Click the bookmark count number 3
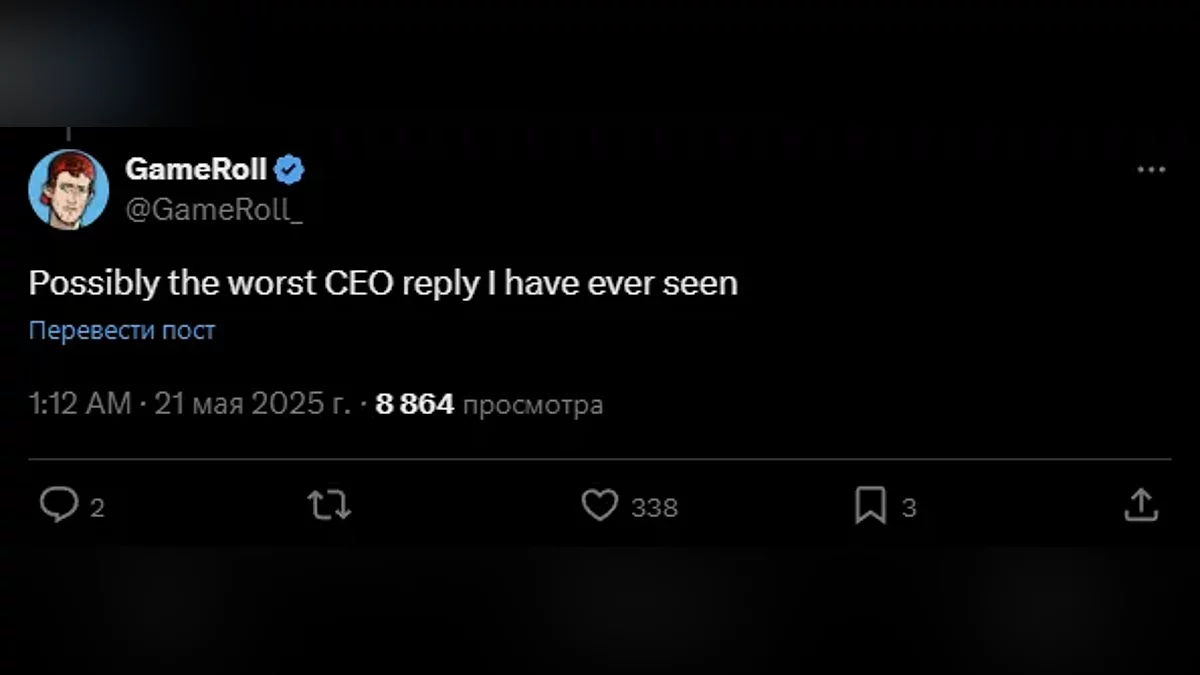Image resolution: width=1200 pixels, height=675 pixels. pos(908,508)
